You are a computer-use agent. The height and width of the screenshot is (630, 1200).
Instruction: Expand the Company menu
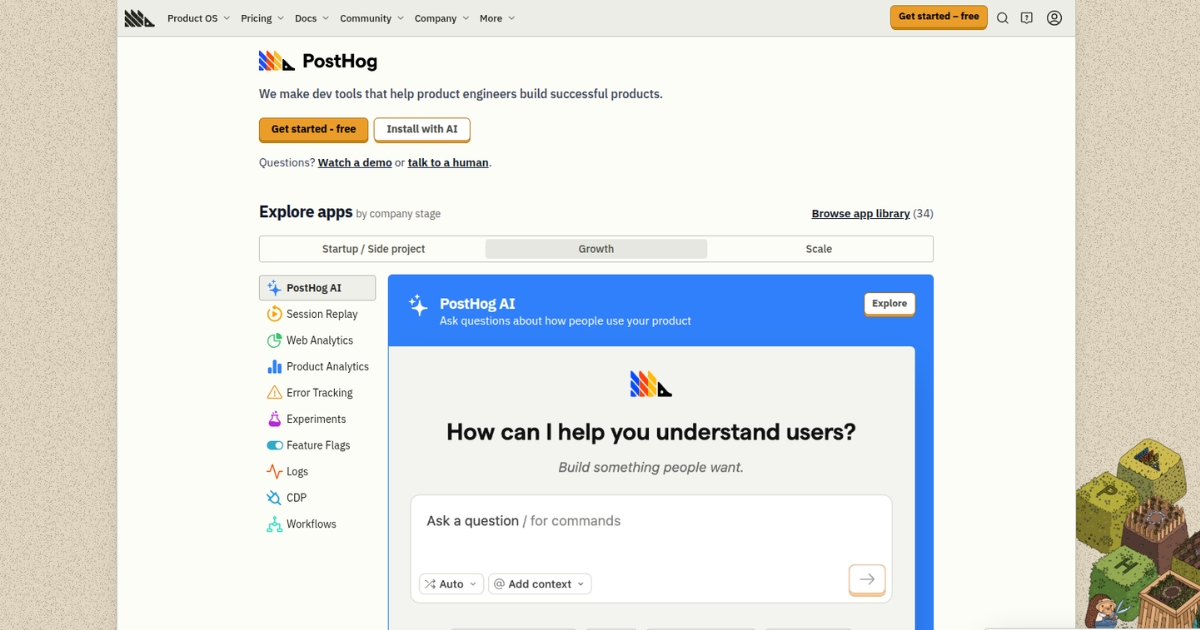pos(442,18)
